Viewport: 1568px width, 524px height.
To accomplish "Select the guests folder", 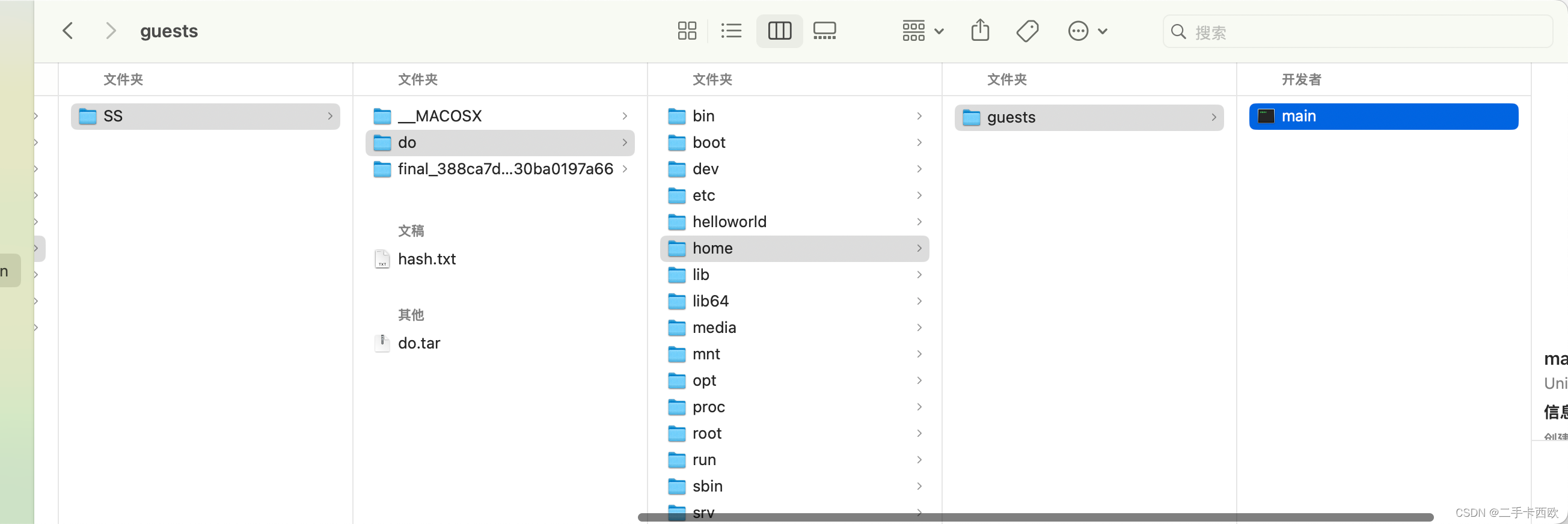I will 1089,117.
